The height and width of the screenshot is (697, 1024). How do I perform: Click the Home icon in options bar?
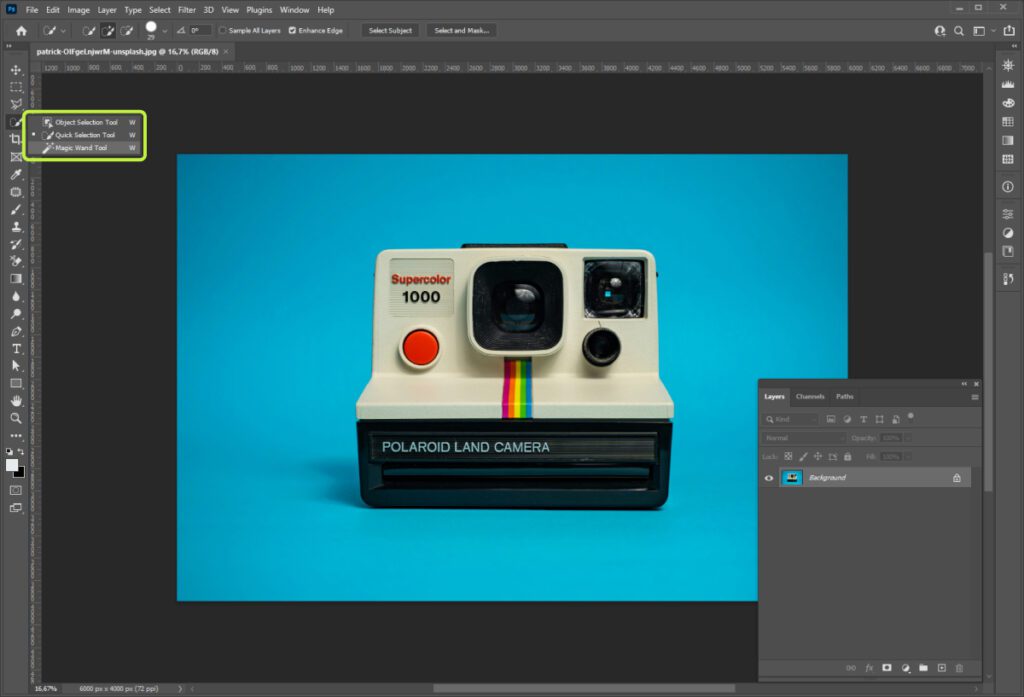(21, 31)
